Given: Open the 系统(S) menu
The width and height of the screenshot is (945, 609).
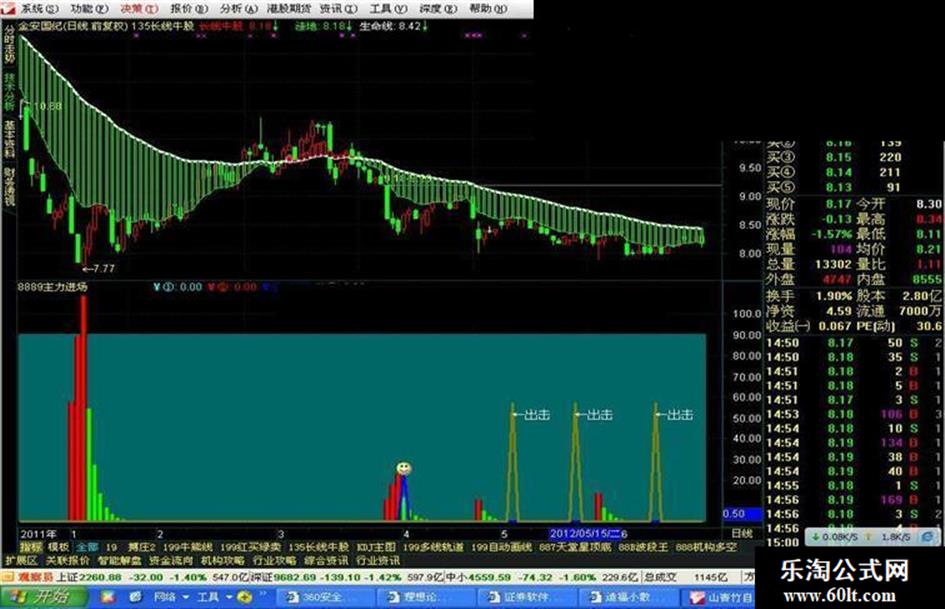Looking at the screenshot, I should pyautogui.click(x=40, y=8).
